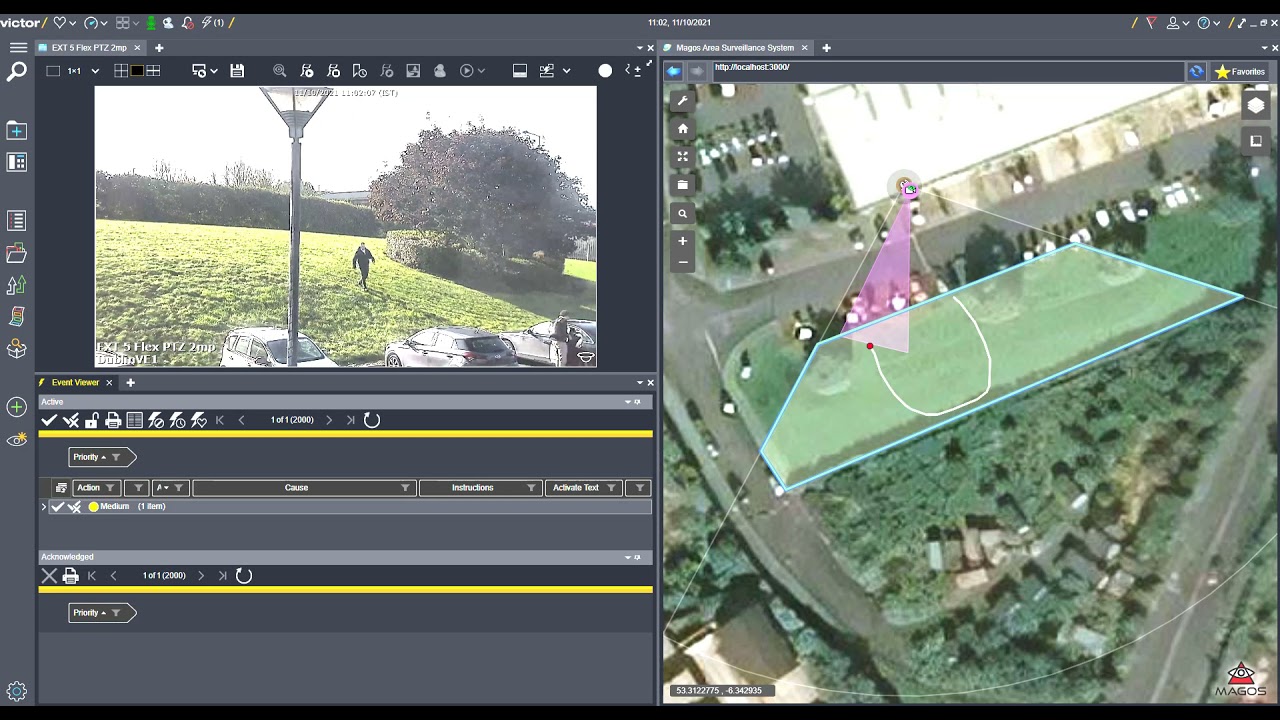Acknowledge selected event checkmark in Active toolbar
1280x720 pixels.
click(x=49, y=421)
